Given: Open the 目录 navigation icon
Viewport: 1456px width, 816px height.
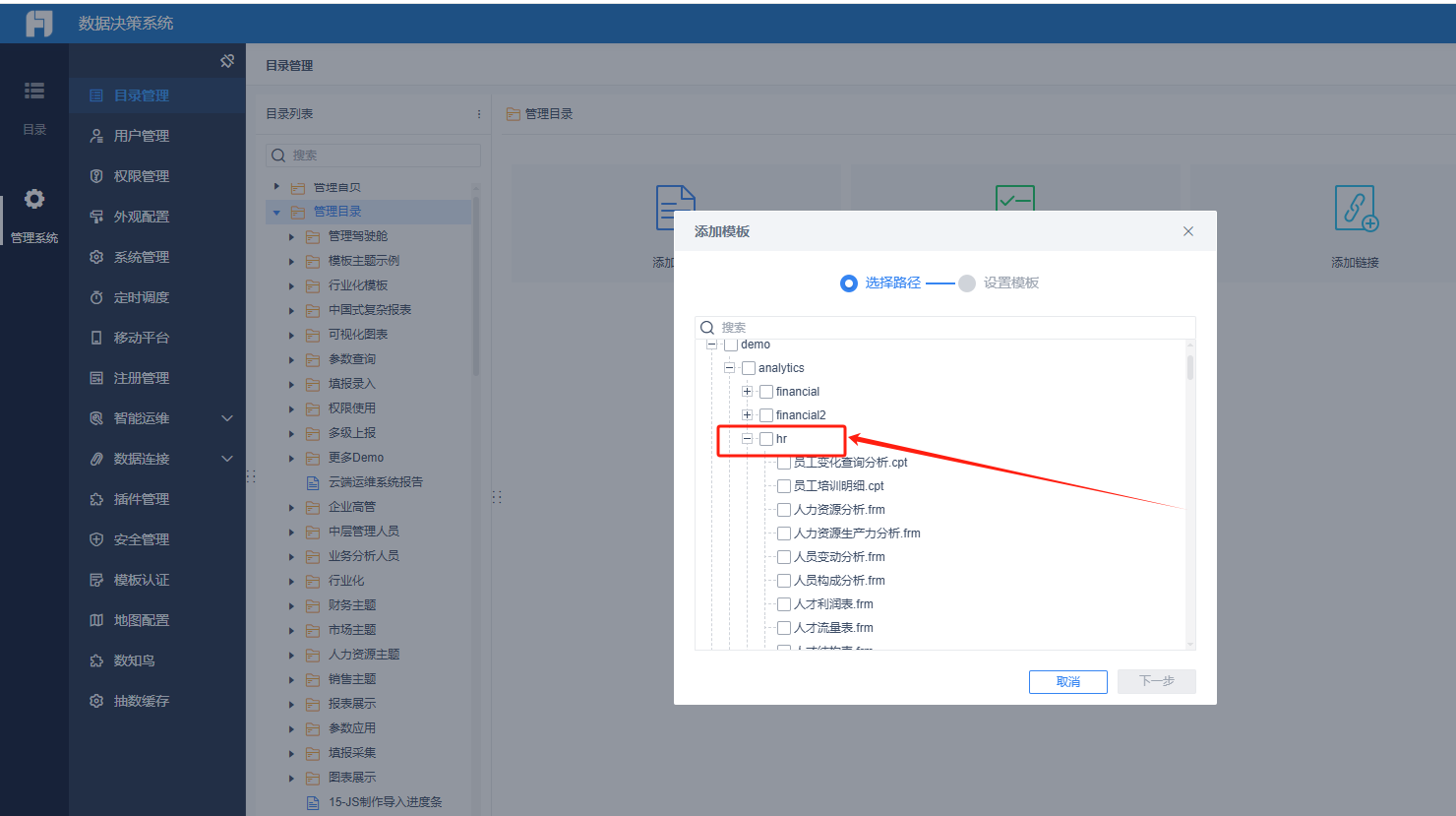Looking at the screenshot, I should pyautogui.click(x=34, y=91).
